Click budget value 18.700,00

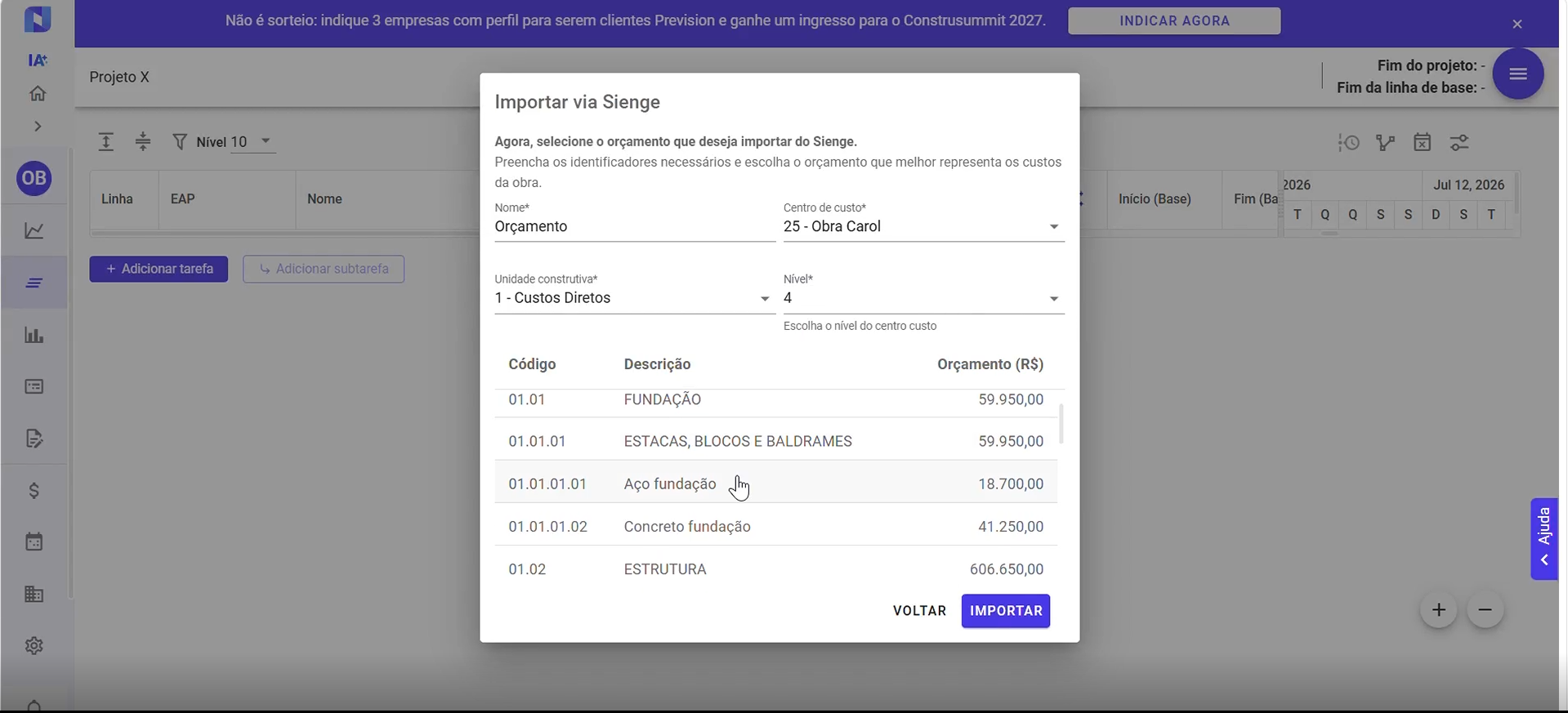(1011, 484)
